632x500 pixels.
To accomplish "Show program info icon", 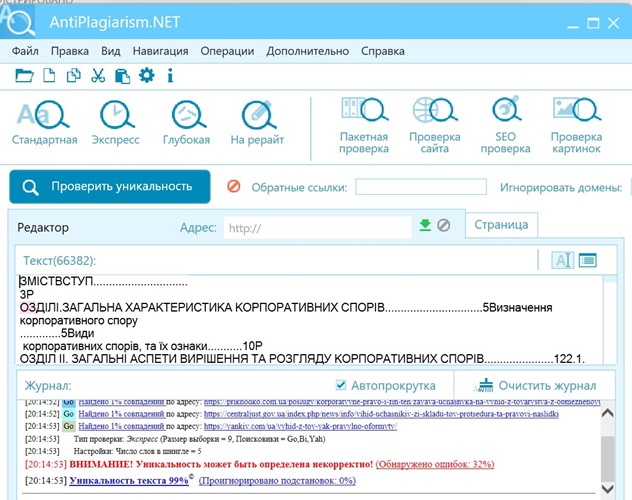I will [x=170, y=75].
